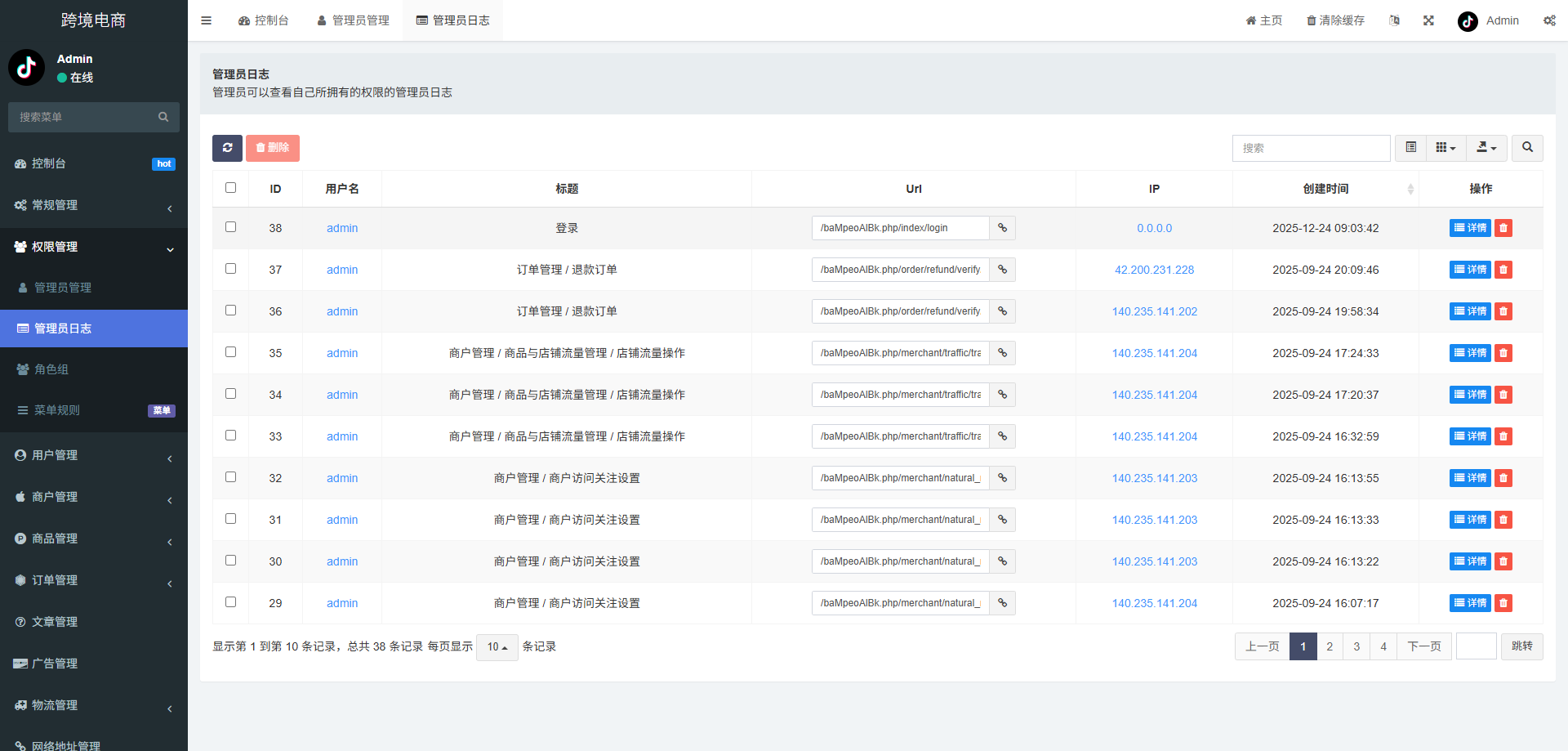Image resolution: width=1568 pixels, height=751 pixels.
Task: Open the export dropdown in table toolbar
Action: (1486, 148)
